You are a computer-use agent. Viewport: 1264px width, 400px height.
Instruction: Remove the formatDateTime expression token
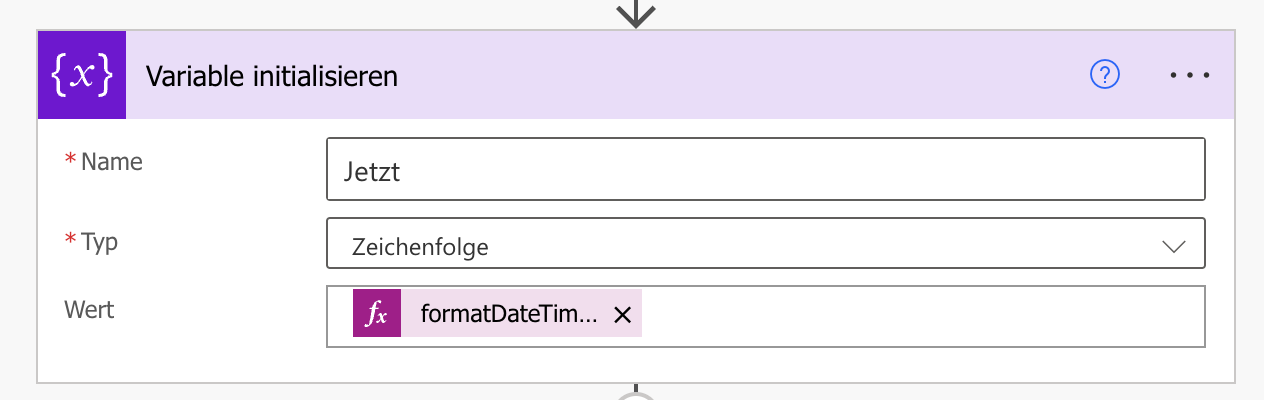pyautogui.click(x=622, y=315)
